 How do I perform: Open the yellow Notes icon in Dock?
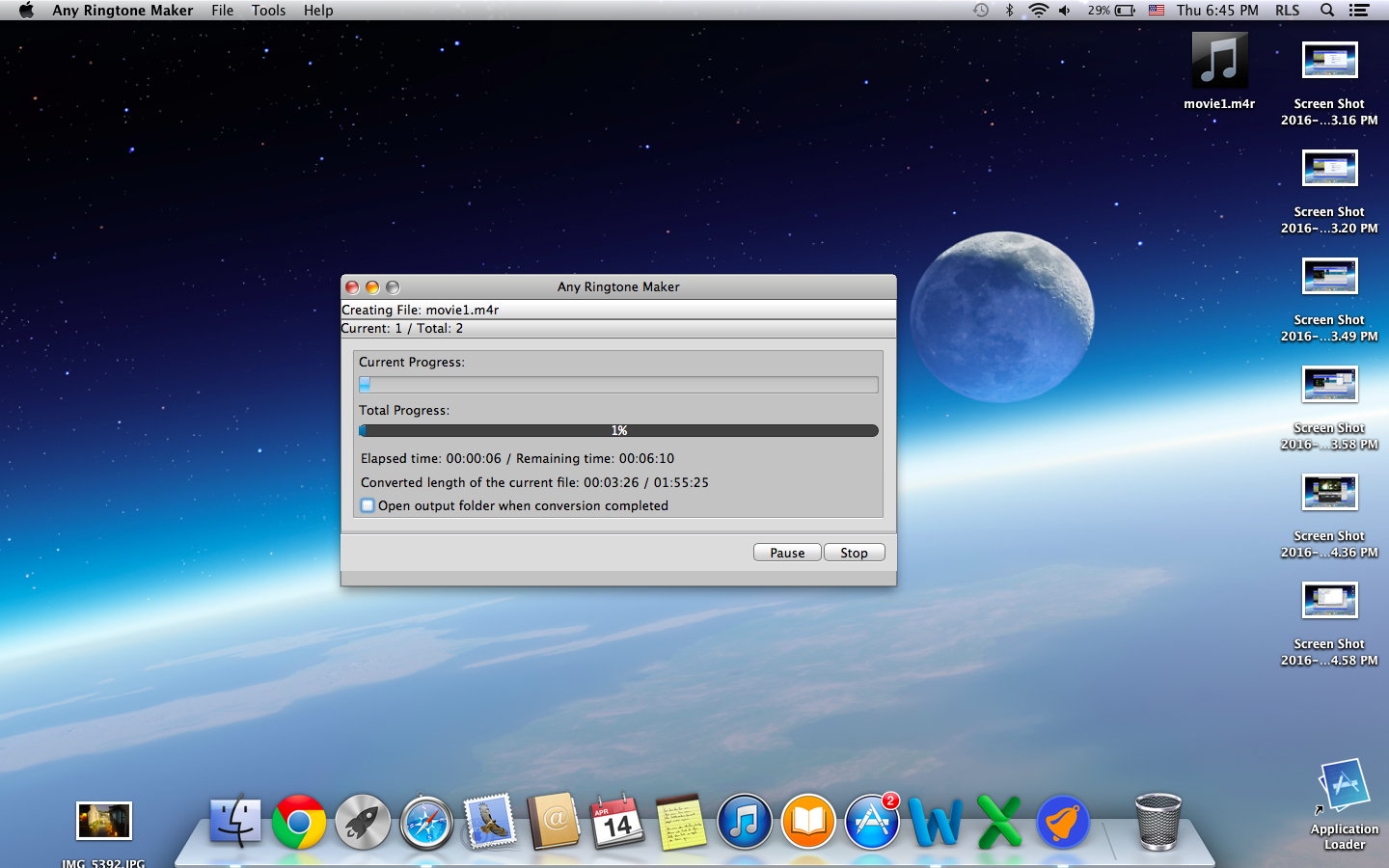click(681, 822)
